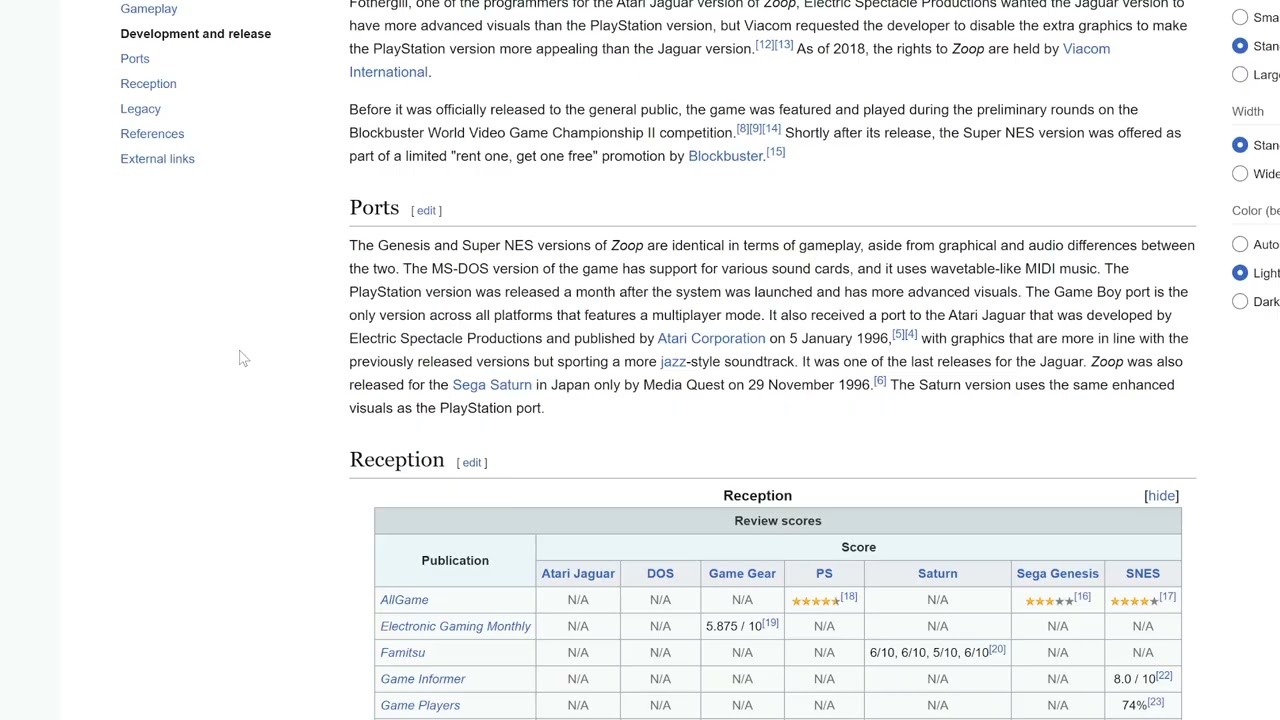
Task: Open citation [13] after Jaguar version
Action: click(784, 45)
